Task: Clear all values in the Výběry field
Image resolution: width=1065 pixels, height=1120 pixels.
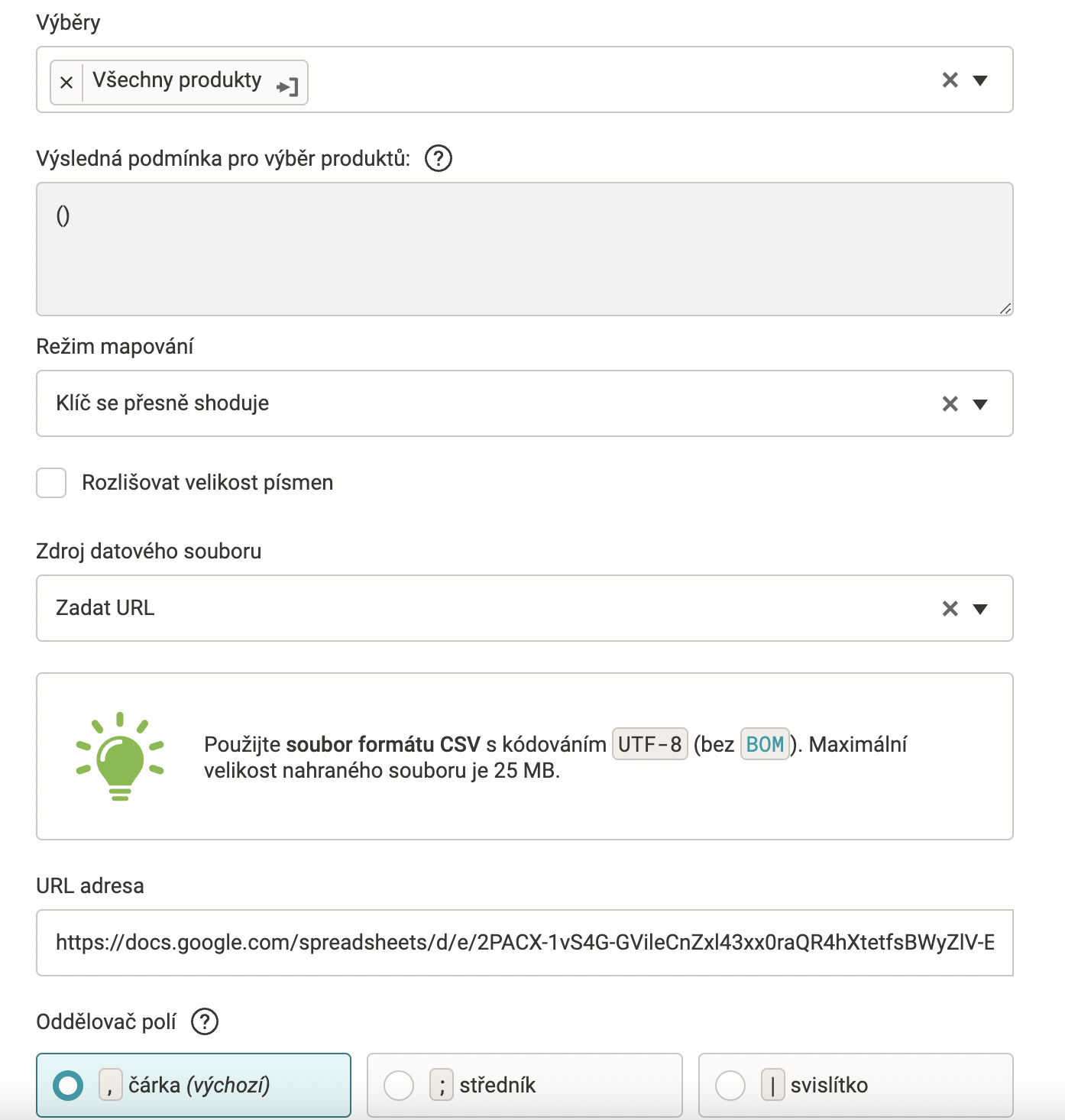Action: tap(950, 80)
